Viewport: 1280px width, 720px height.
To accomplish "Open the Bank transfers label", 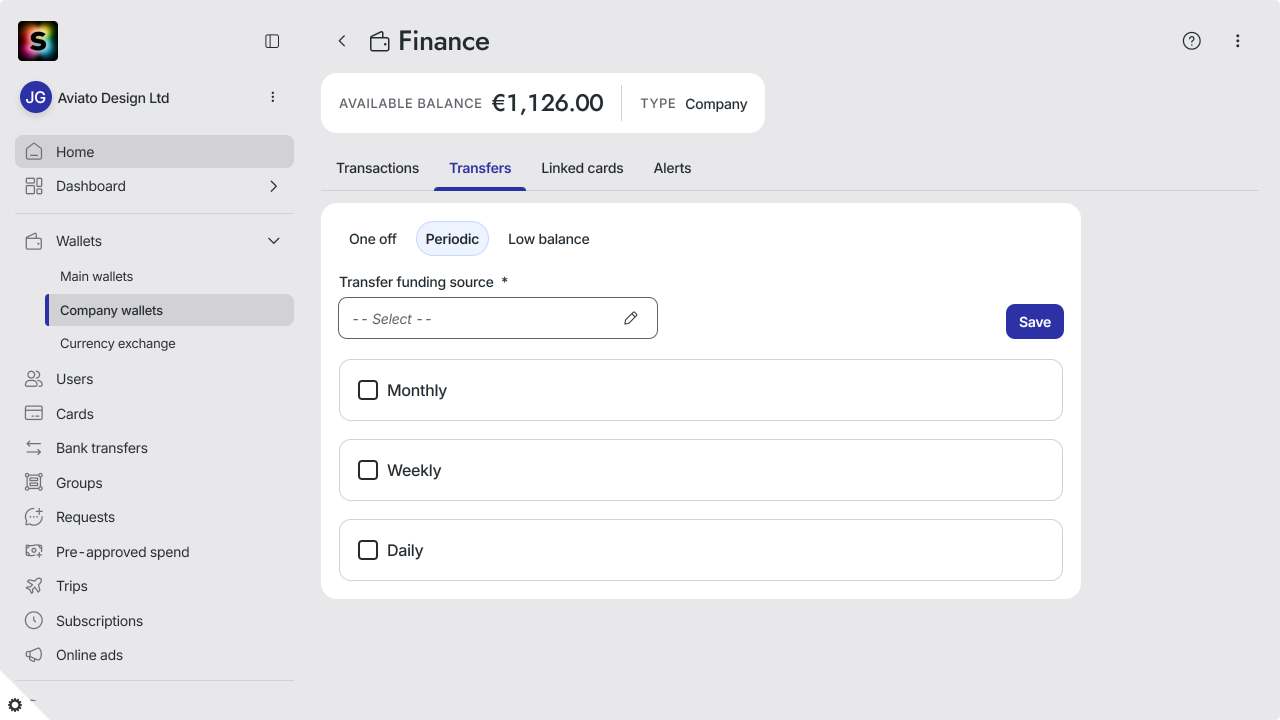I will pyautogui.click(x=102, y=448).
